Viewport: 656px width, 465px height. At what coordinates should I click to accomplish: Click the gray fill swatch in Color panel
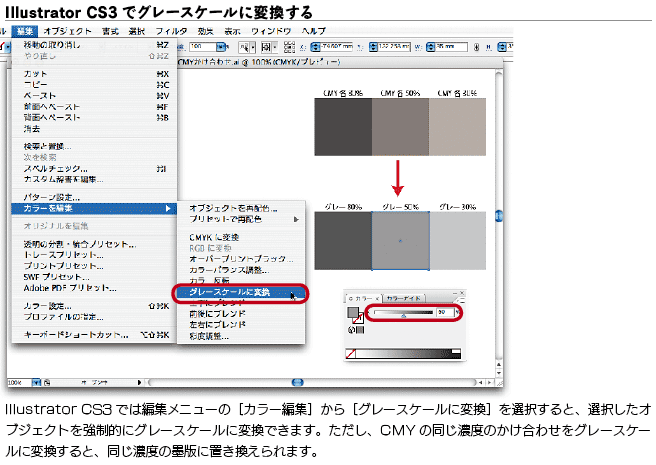(353, 312)
